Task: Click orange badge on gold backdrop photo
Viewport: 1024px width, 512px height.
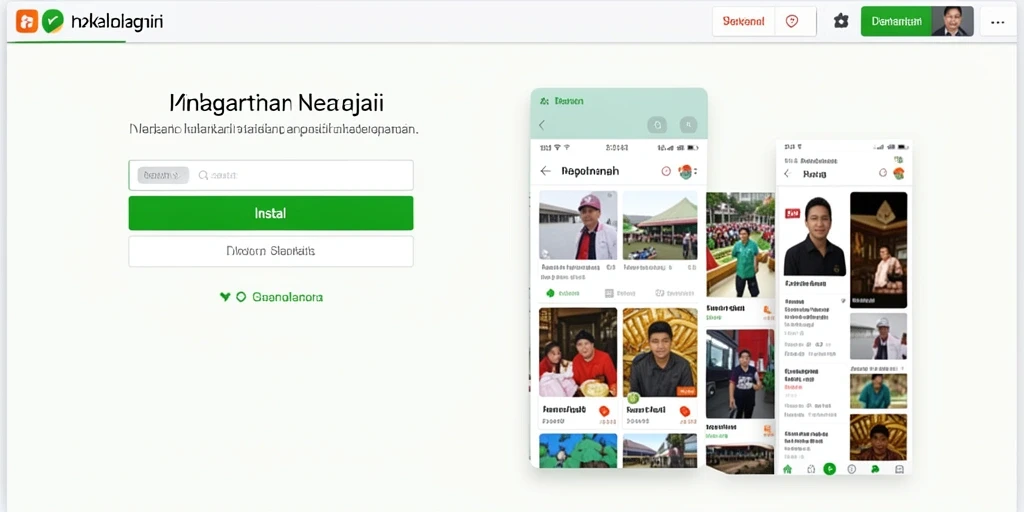Action: tap(686, 391)
